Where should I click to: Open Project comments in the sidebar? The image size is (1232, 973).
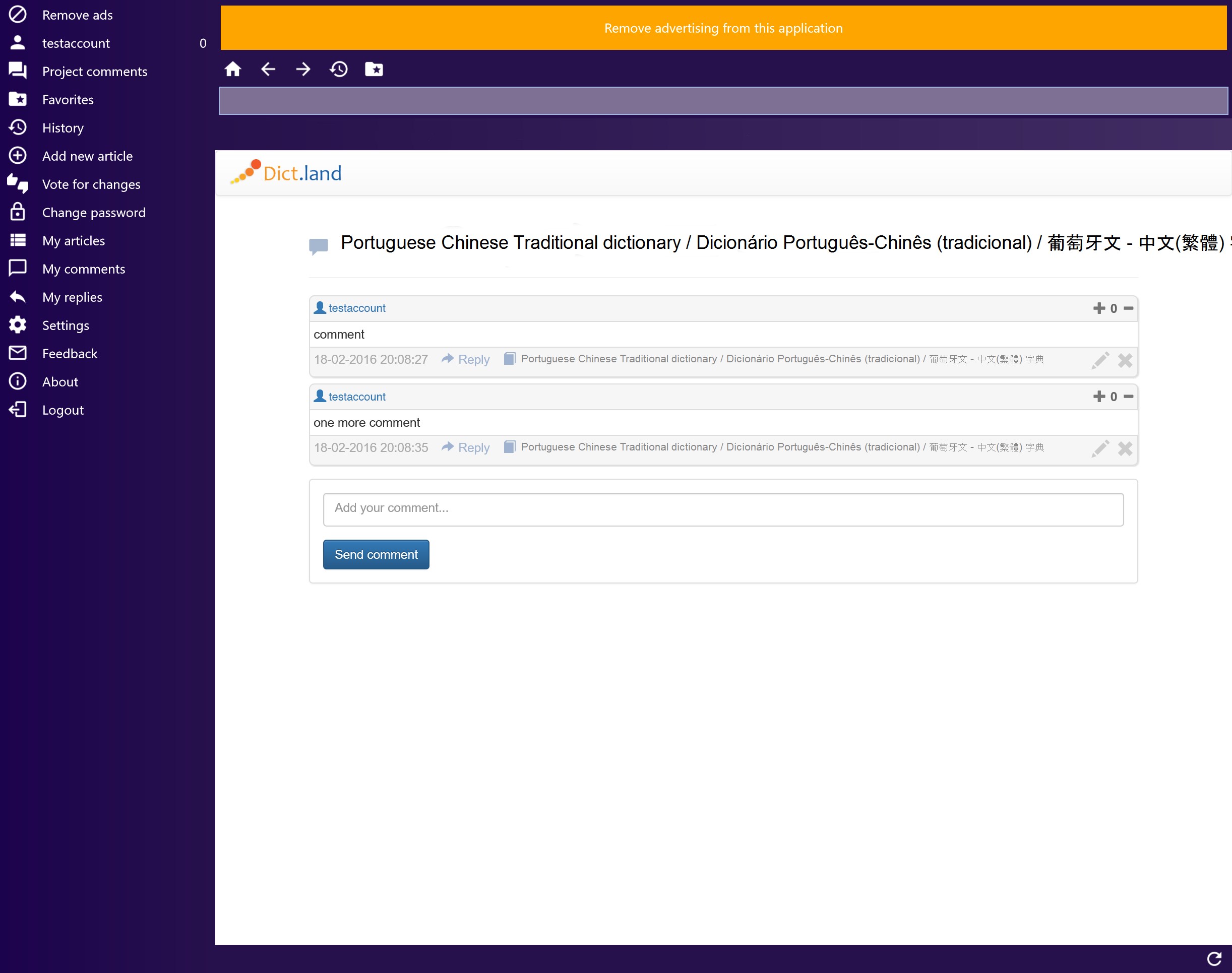pos(95,71)
